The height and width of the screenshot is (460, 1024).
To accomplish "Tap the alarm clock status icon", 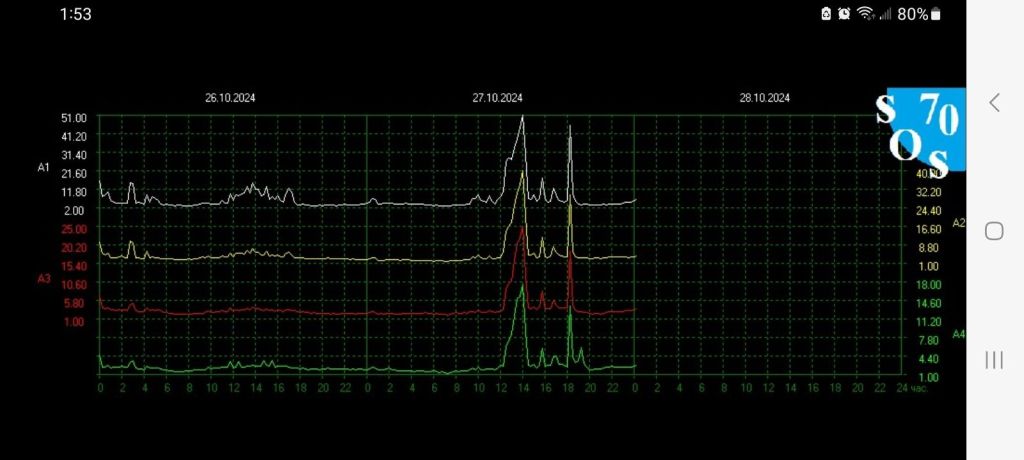I will pos(844,14).
